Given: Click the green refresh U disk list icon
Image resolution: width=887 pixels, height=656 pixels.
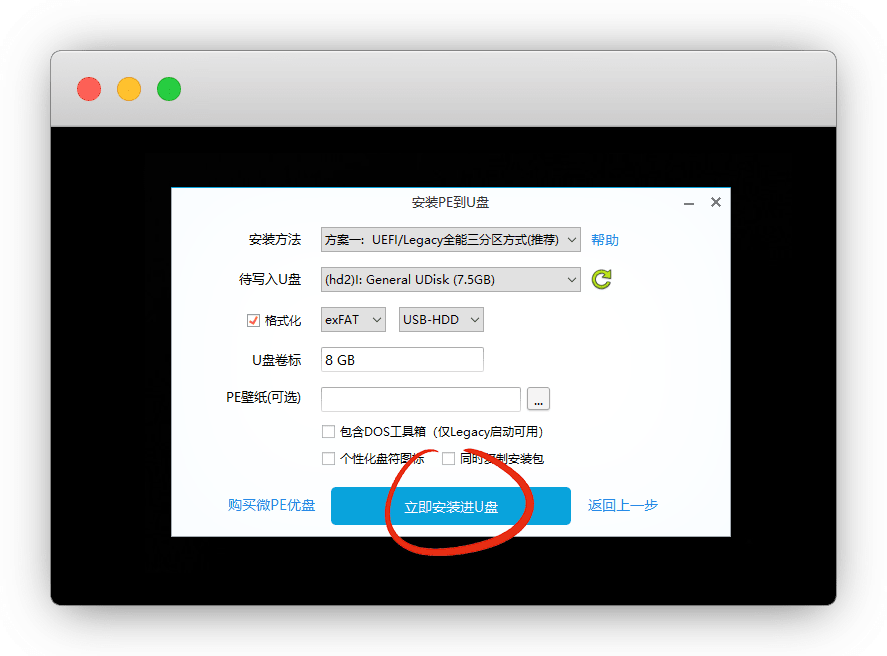Looking at the screenshot, I should (601, 280).
